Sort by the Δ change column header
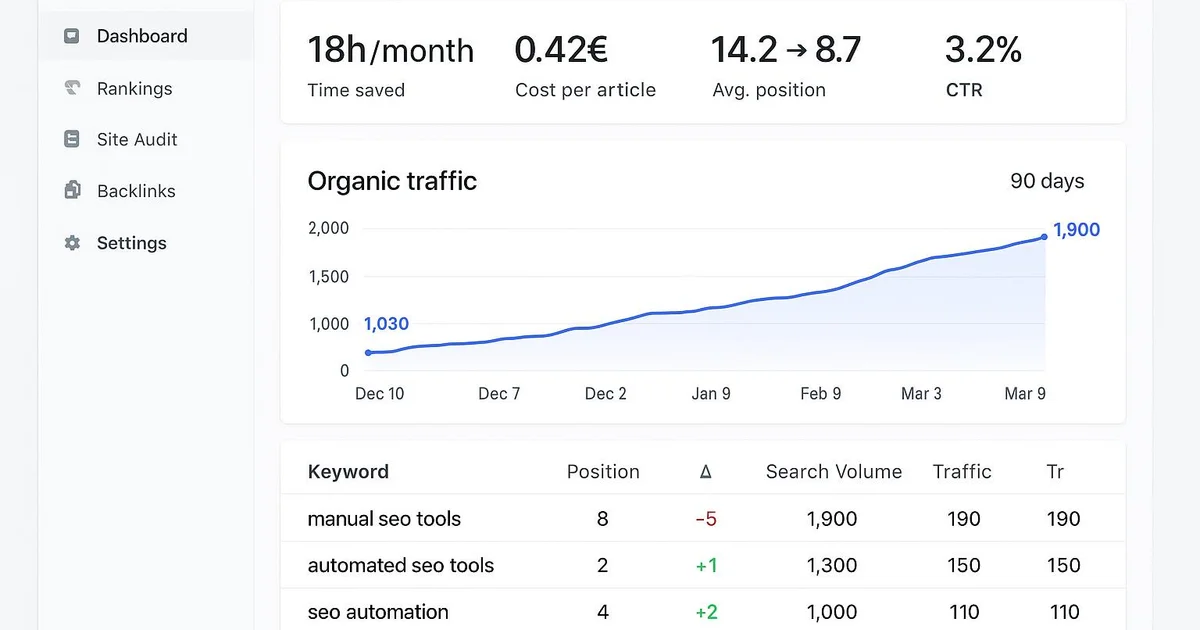This screenshot has height=630, width=1200. (706, 472)
